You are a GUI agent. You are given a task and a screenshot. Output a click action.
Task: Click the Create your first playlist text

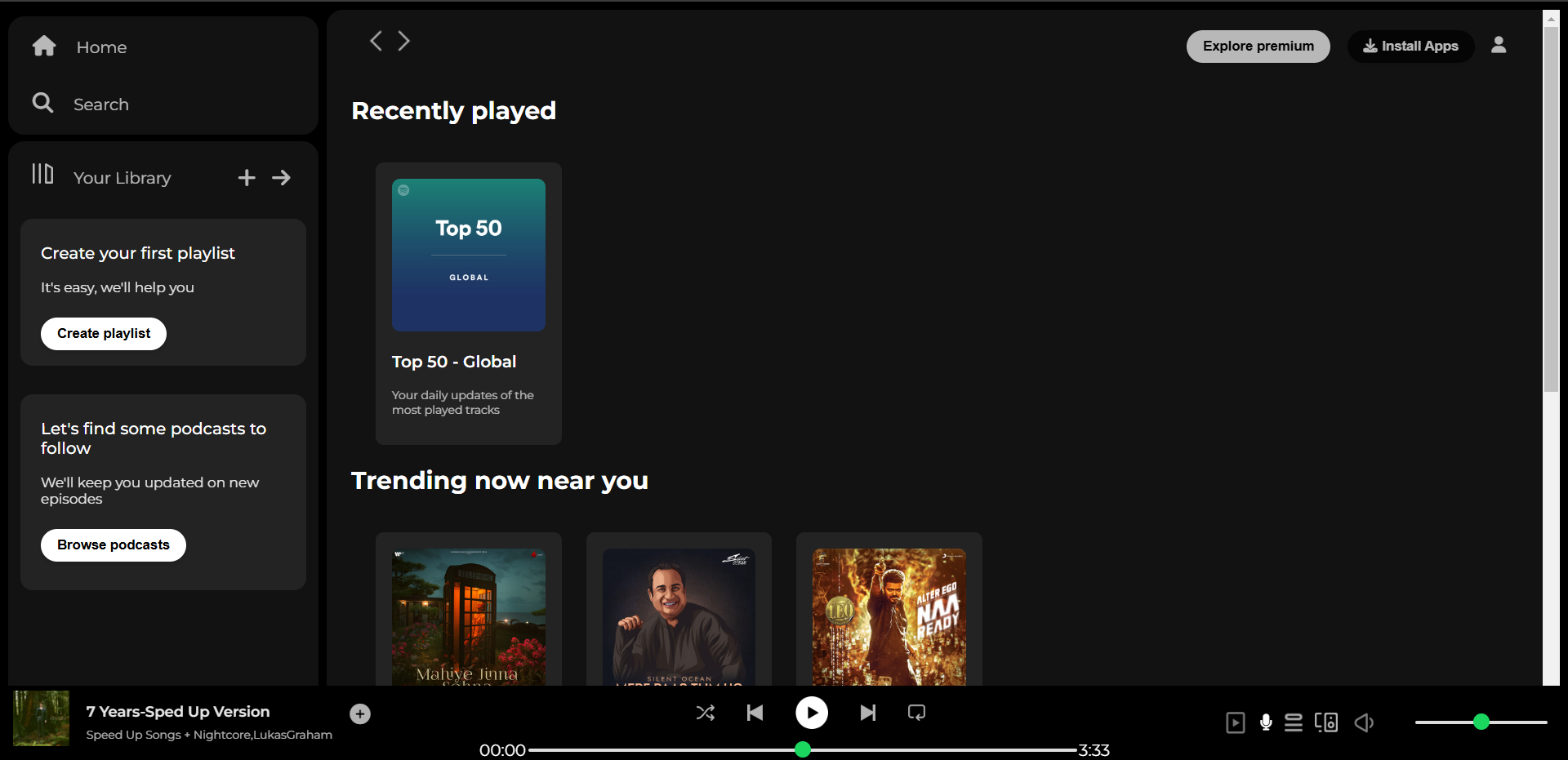[x=138, y=253]
